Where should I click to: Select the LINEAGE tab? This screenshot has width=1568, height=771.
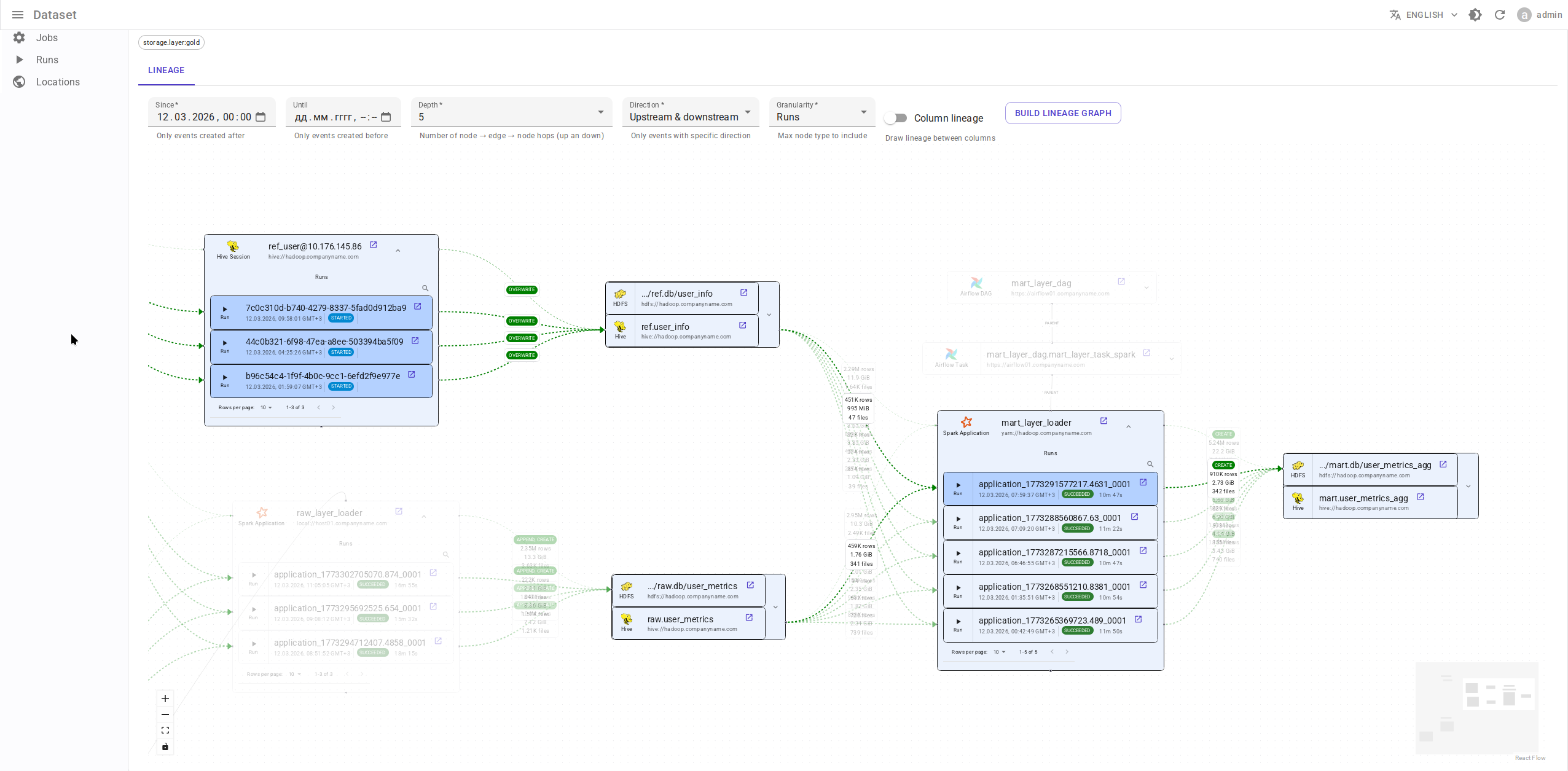(x=166, y=70)
